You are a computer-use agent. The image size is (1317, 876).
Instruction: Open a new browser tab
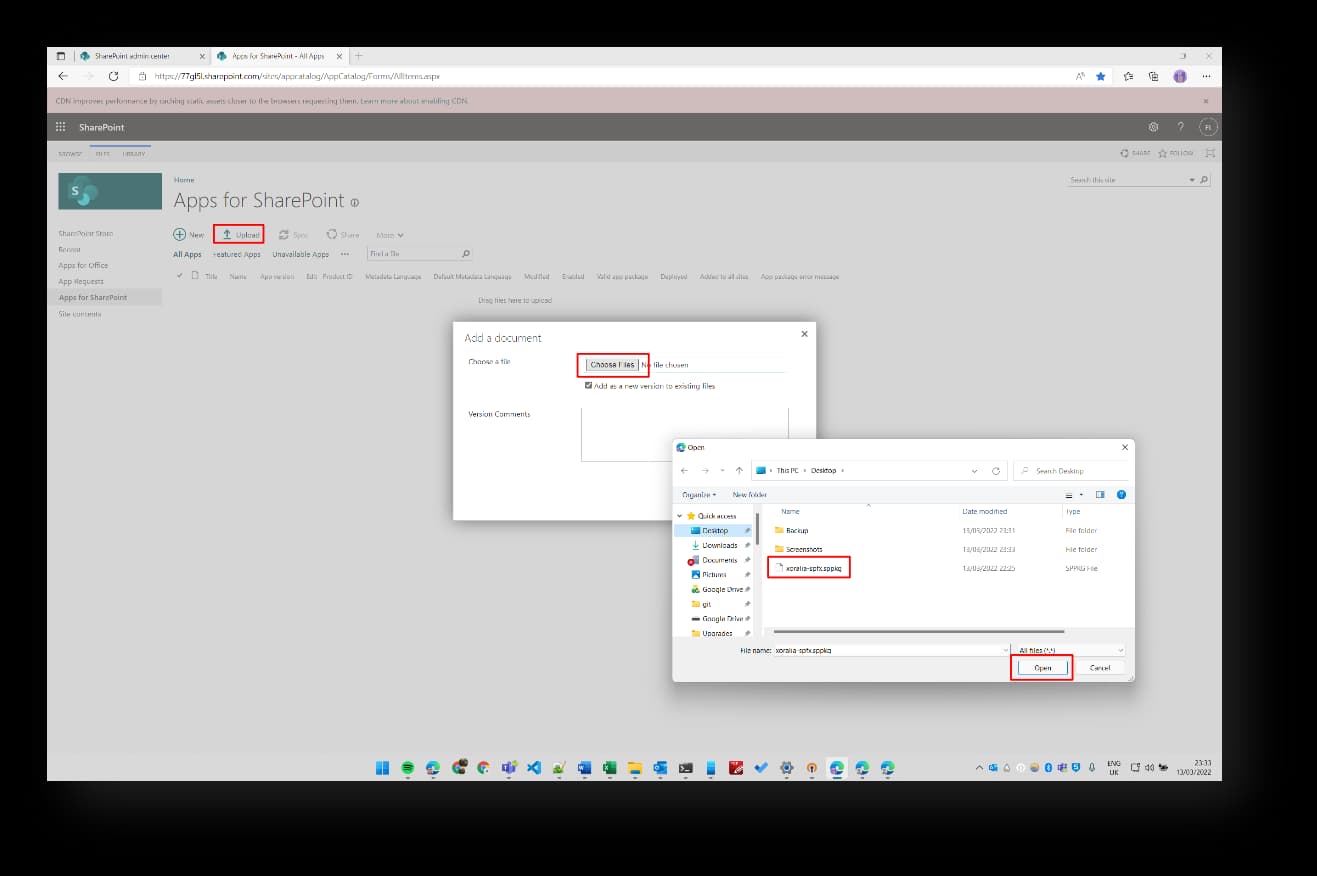pos(359,56)
